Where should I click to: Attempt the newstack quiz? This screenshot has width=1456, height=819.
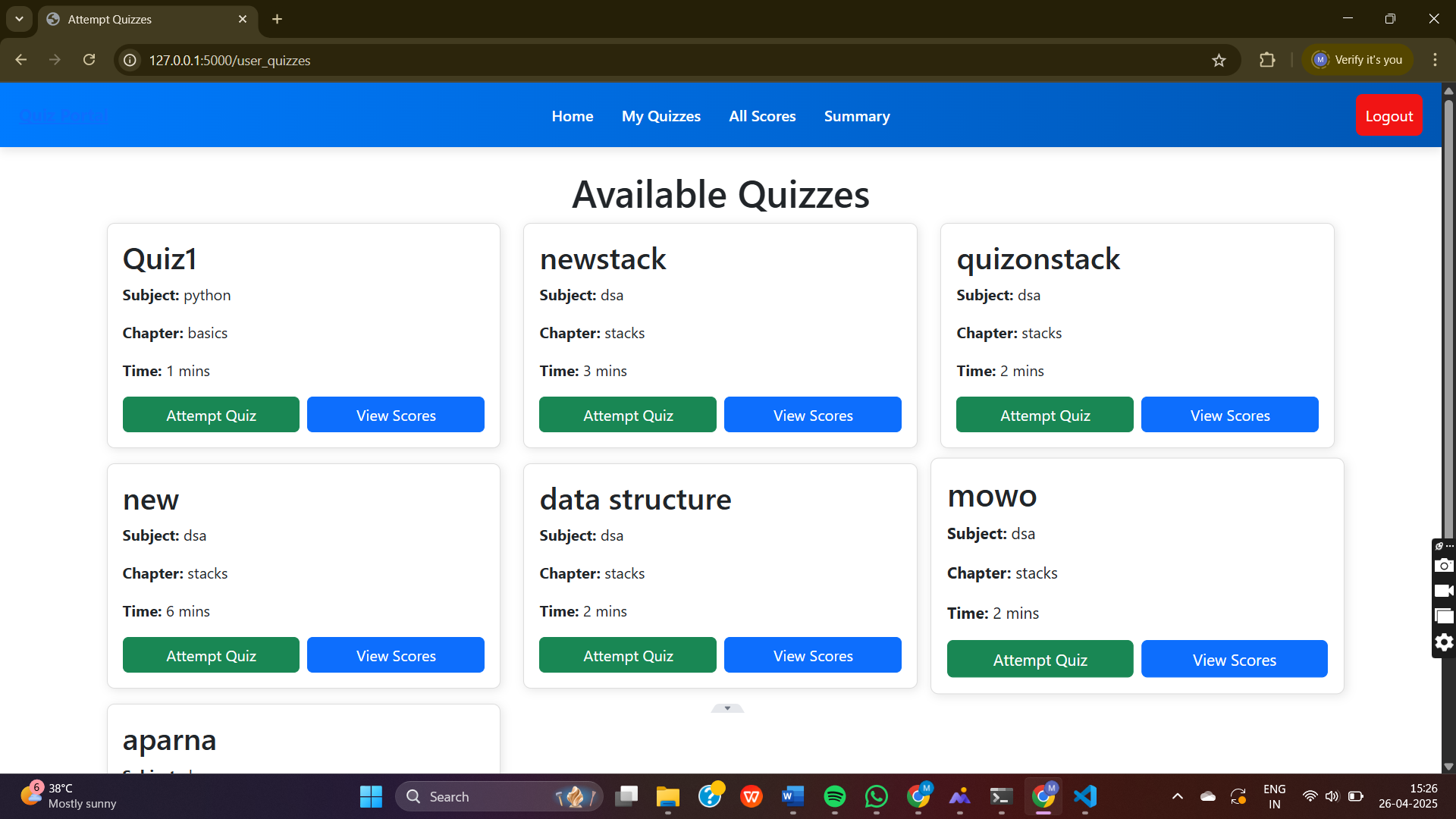(627, 415)
